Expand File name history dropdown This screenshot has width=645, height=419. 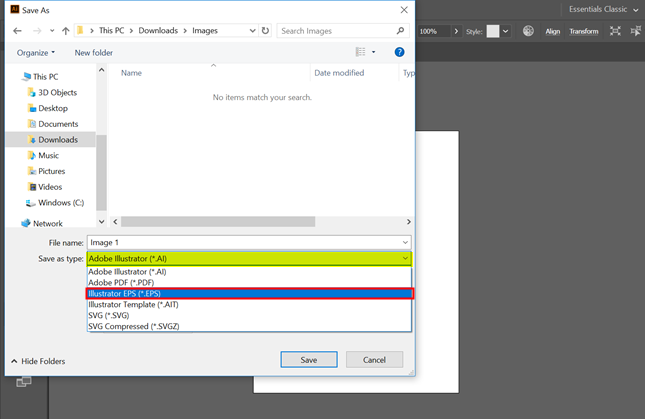405,243
